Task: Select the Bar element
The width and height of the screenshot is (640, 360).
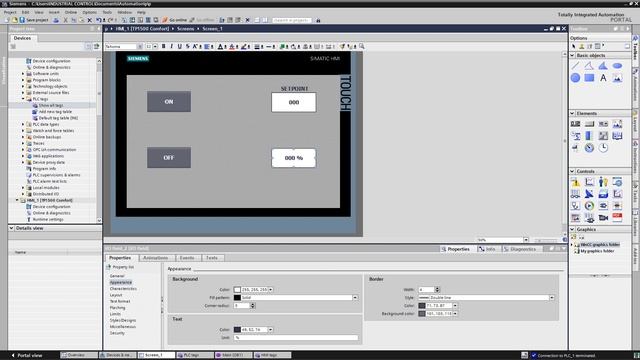Action: [589, 136]
